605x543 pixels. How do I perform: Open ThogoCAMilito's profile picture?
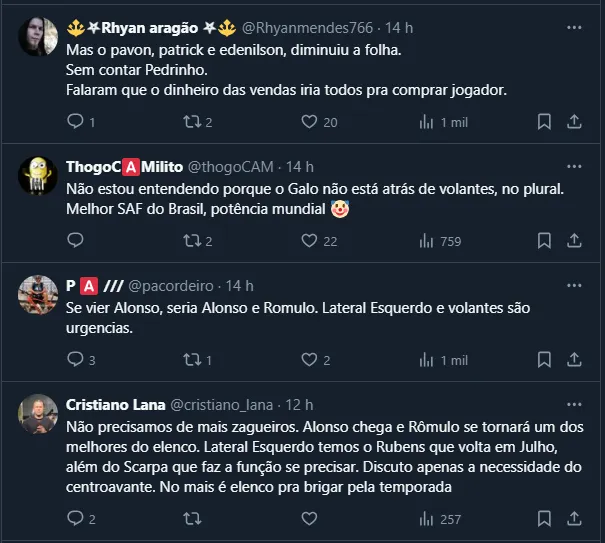(38, 177)
